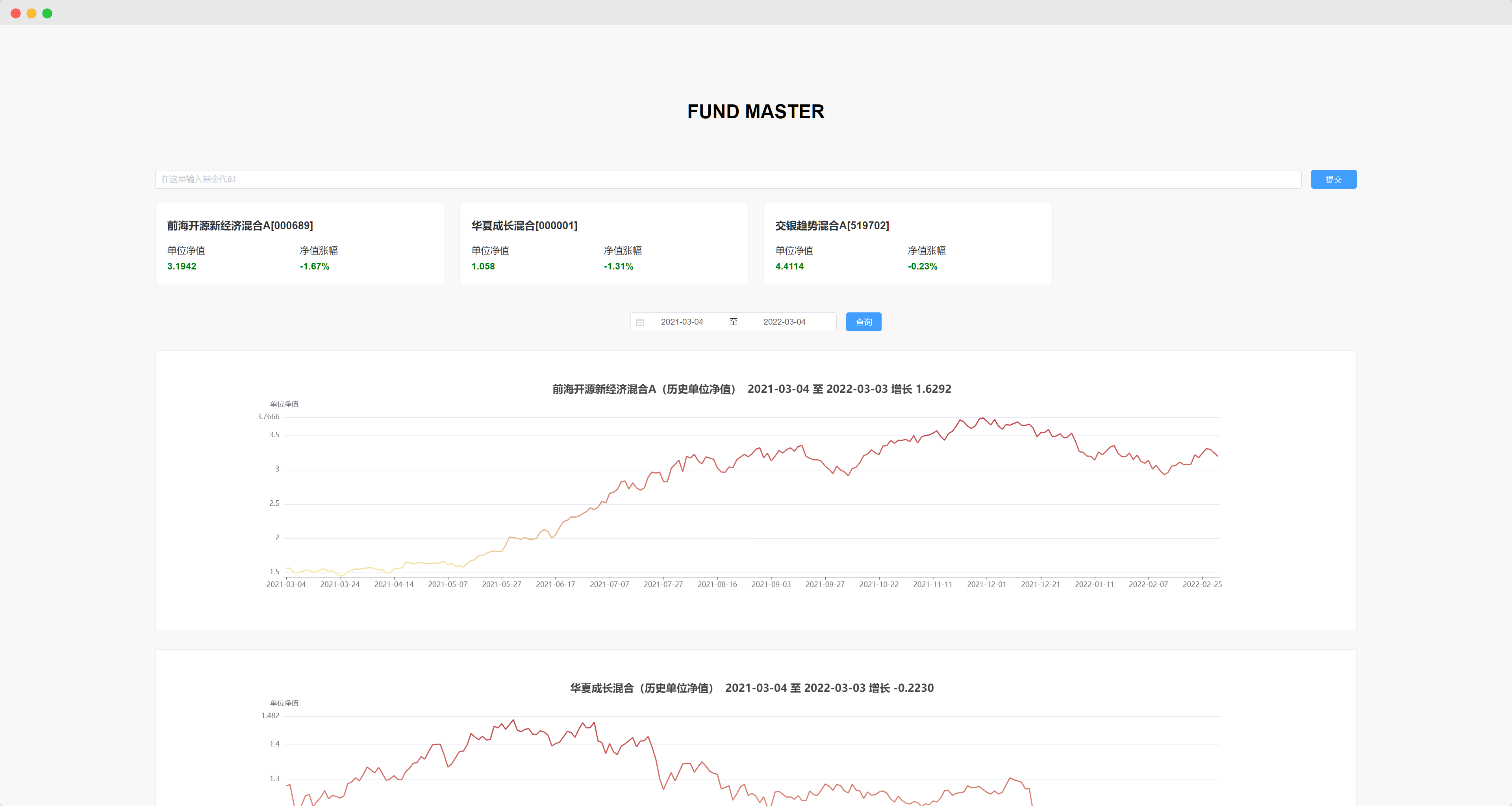The image size is (1512, 806).
Task: Click the 2021-05-27 axis label
Action: (501, 584)
